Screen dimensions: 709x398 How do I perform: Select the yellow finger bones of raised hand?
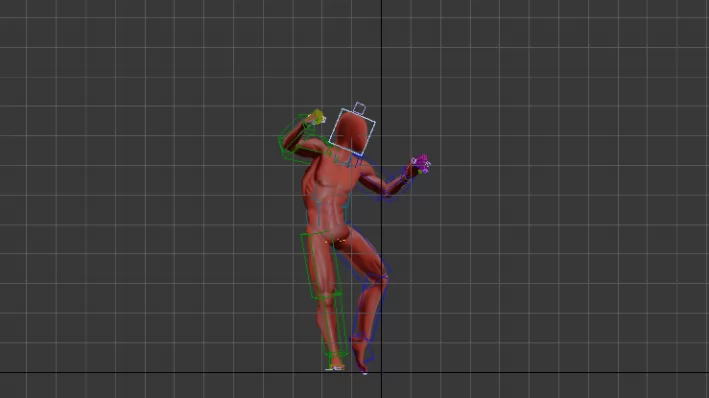tap(317, 117)
